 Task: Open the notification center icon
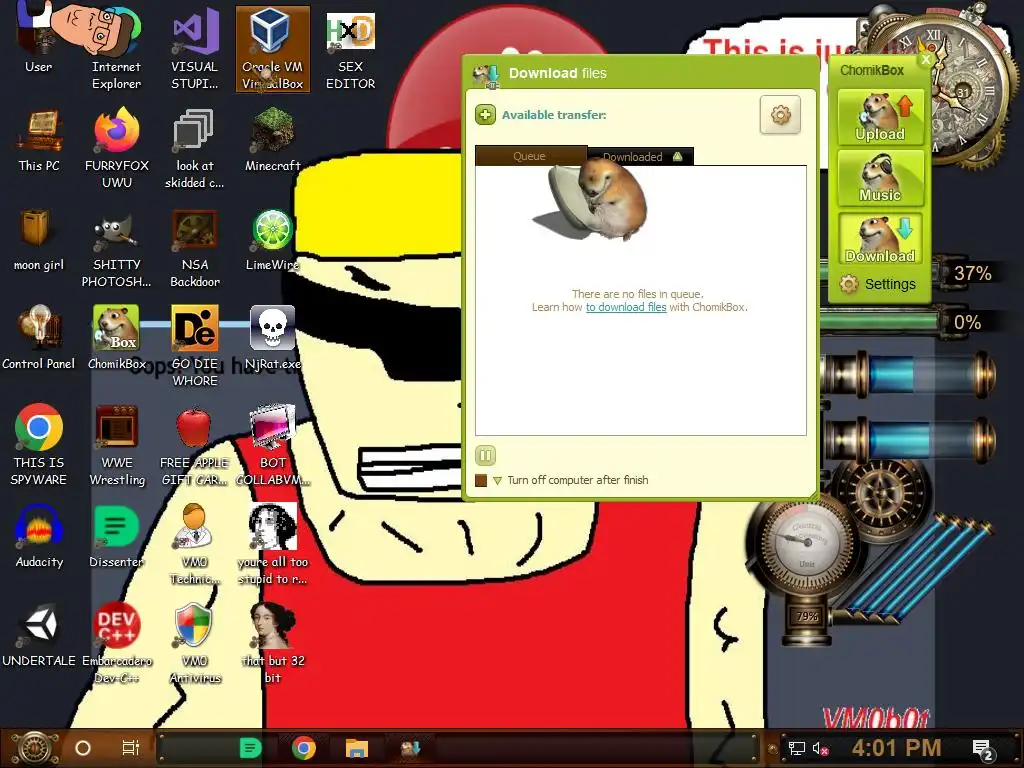982,749
